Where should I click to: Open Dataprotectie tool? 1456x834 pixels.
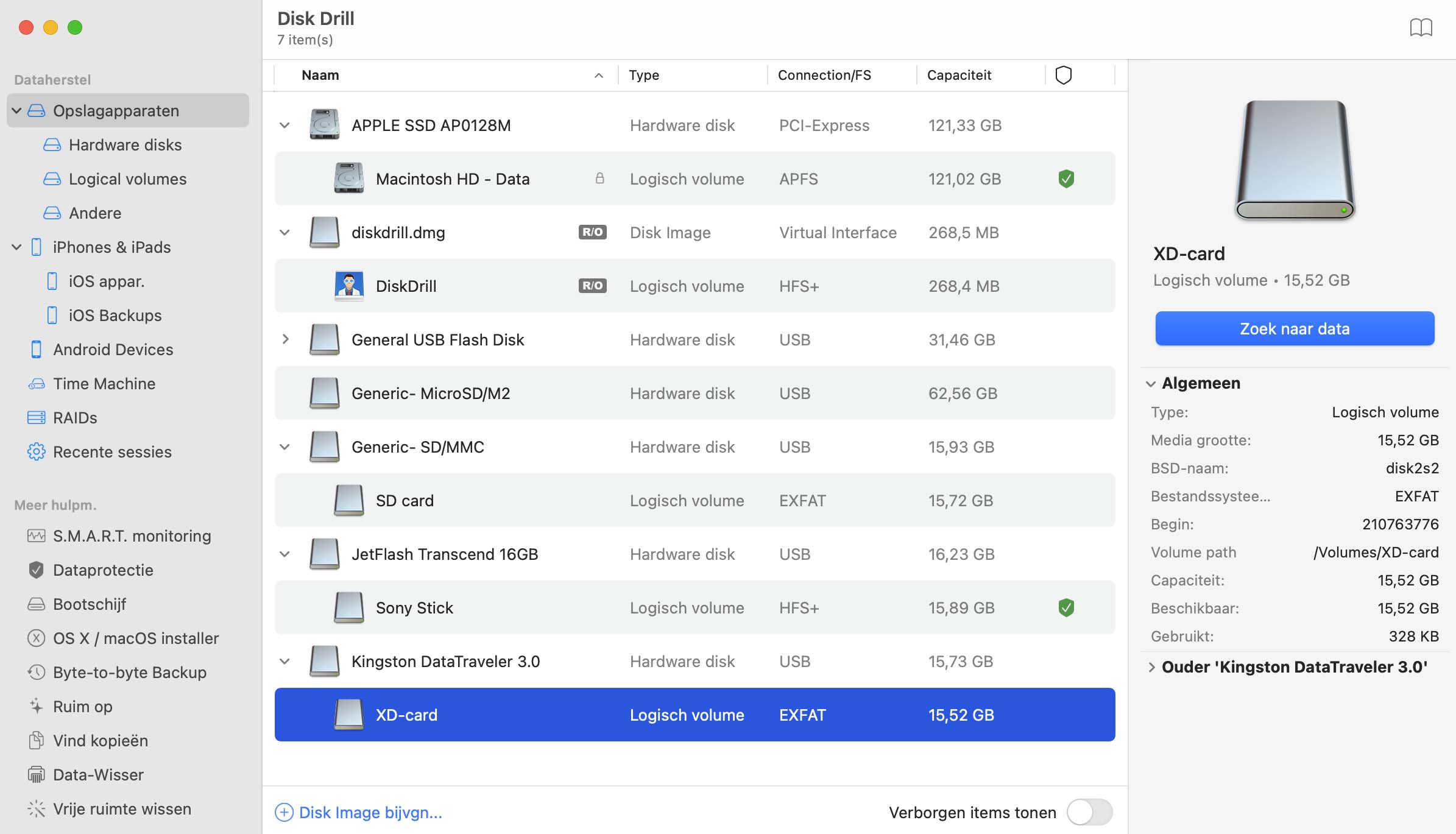103,570
